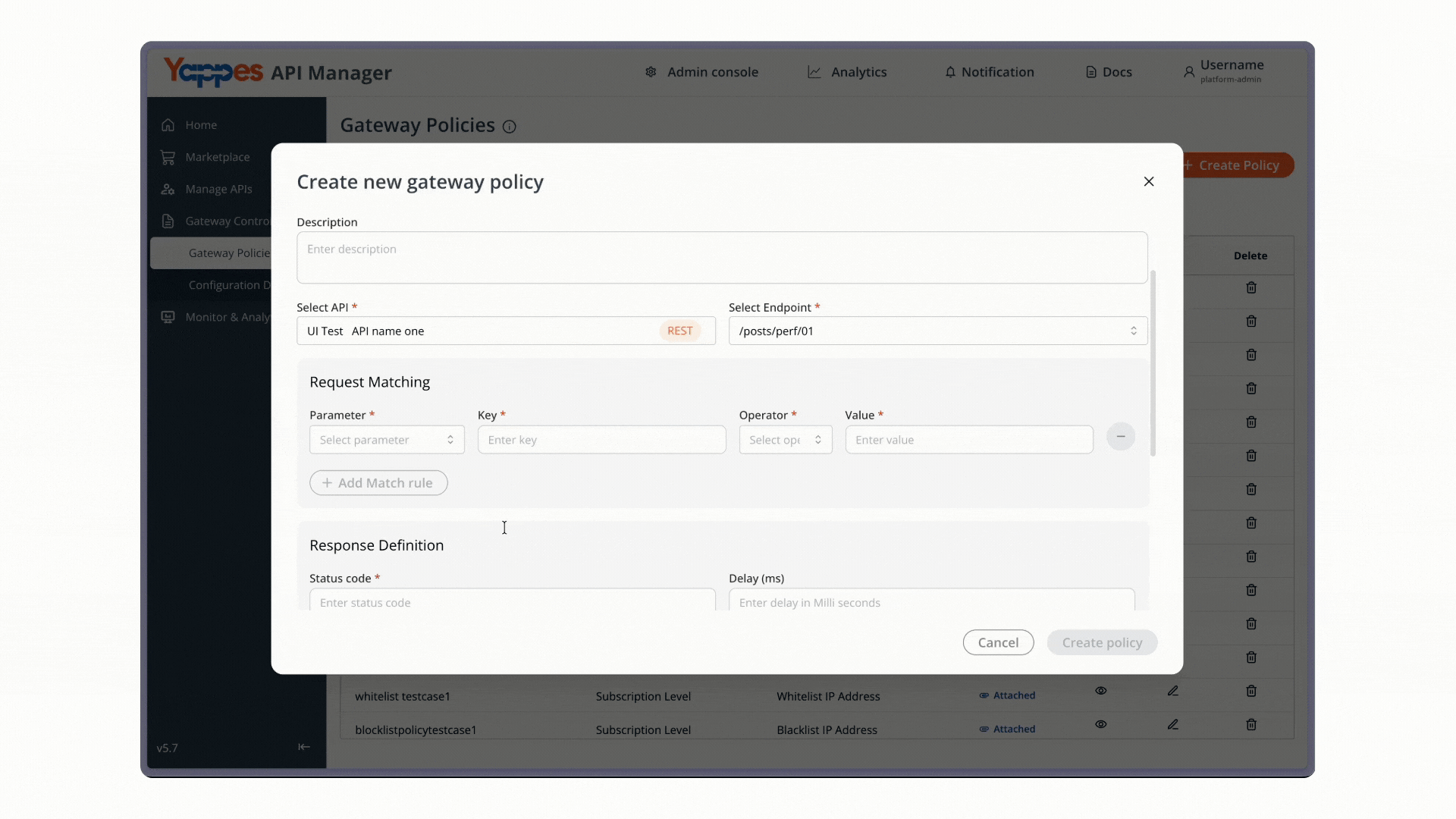Screen dimensions: 1456x819
Task: Click the REST badge in Select API
Action: [x=679, y=331]
